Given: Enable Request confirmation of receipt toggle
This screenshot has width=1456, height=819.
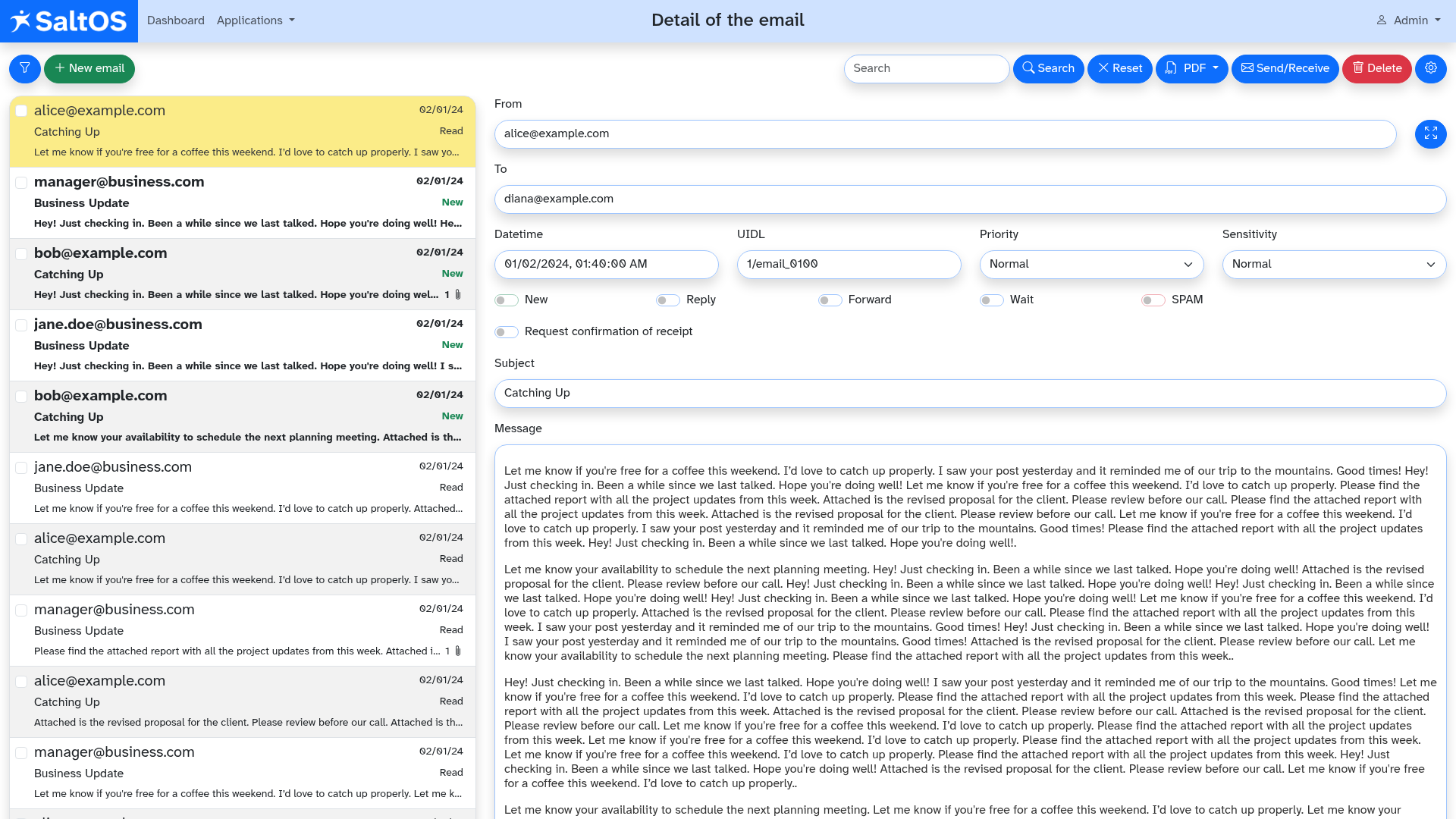Looking at the screenshot, I should click(507, 332).
